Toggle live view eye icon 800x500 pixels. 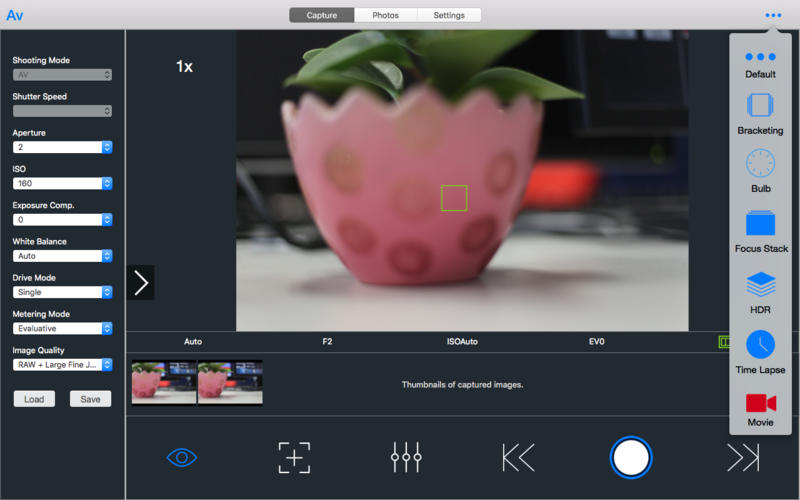[182, 457]
